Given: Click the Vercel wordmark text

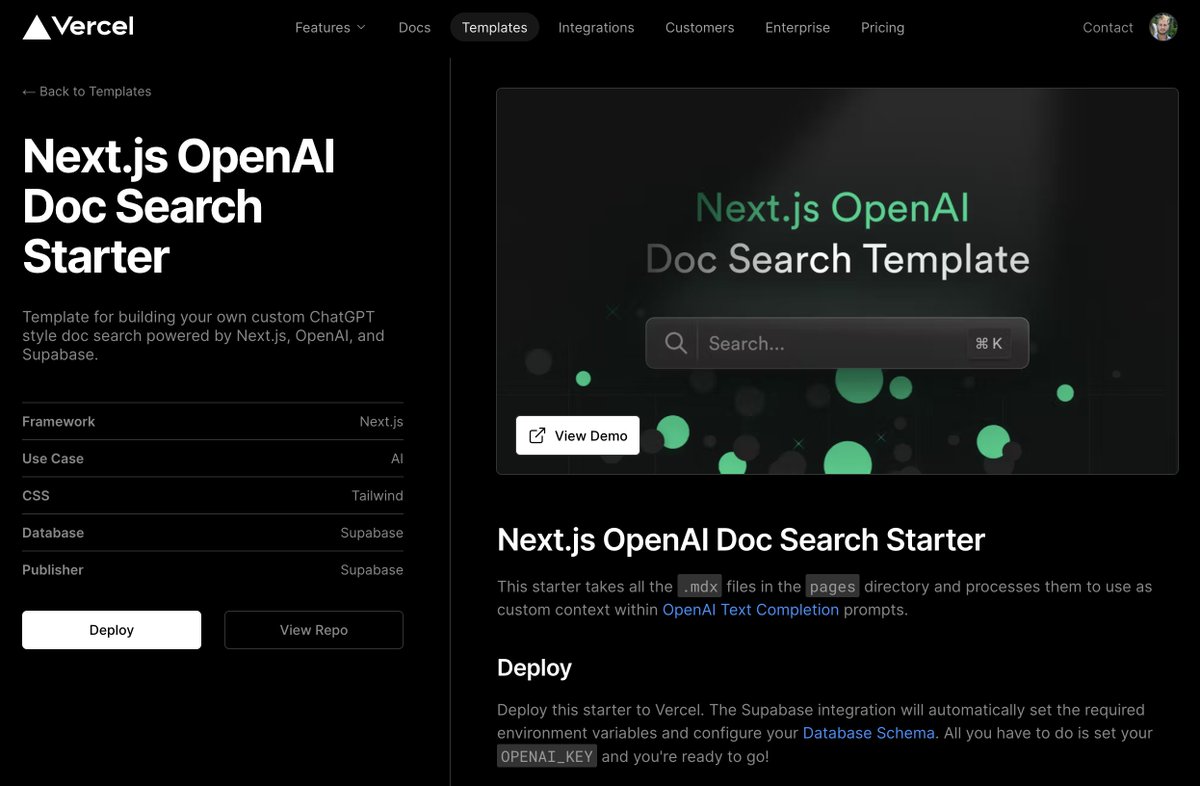Looking at the screenshot, I should [x=95, y=26].
